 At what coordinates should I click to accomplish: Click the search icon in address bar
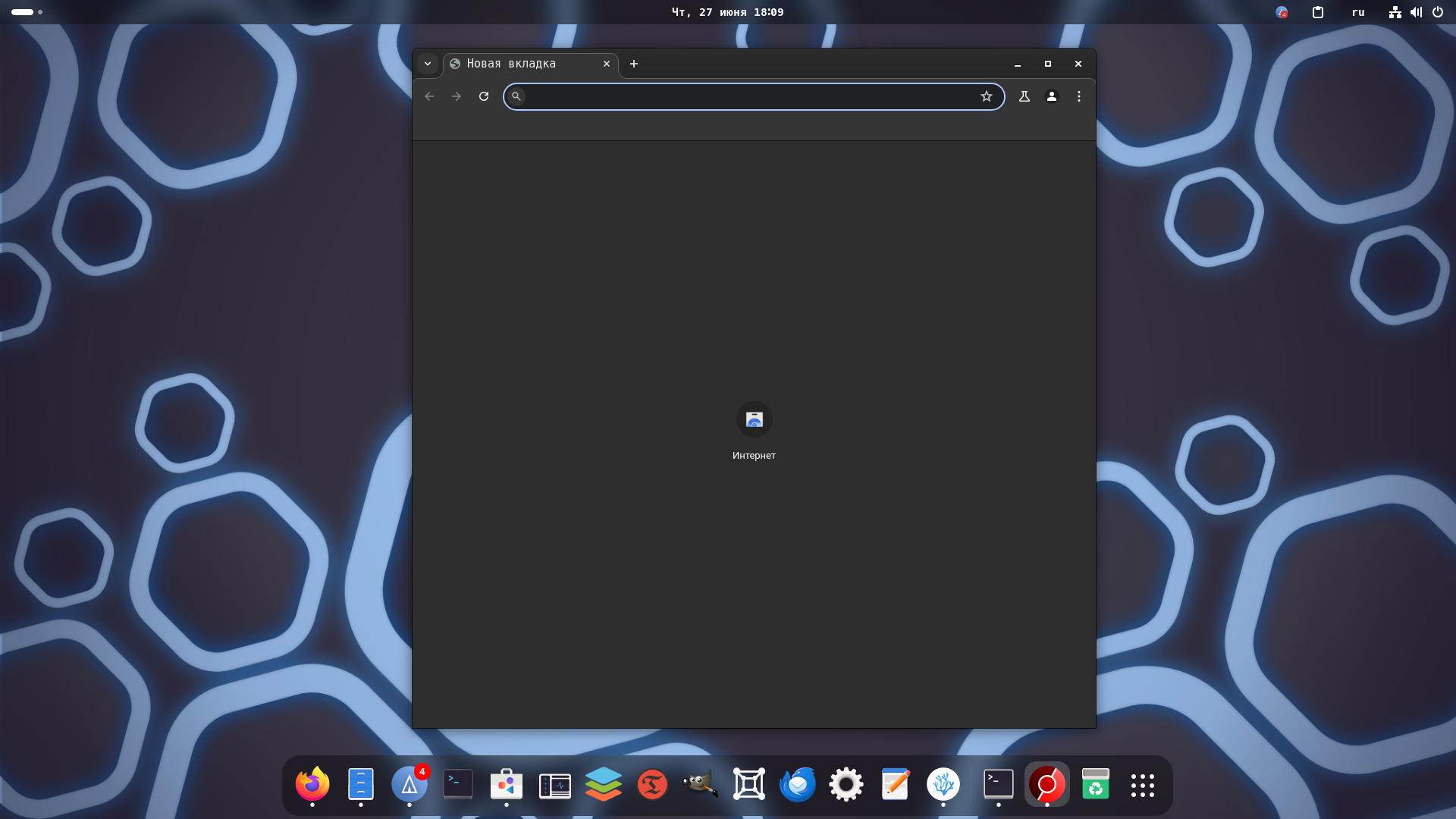[x=516, y=96]
